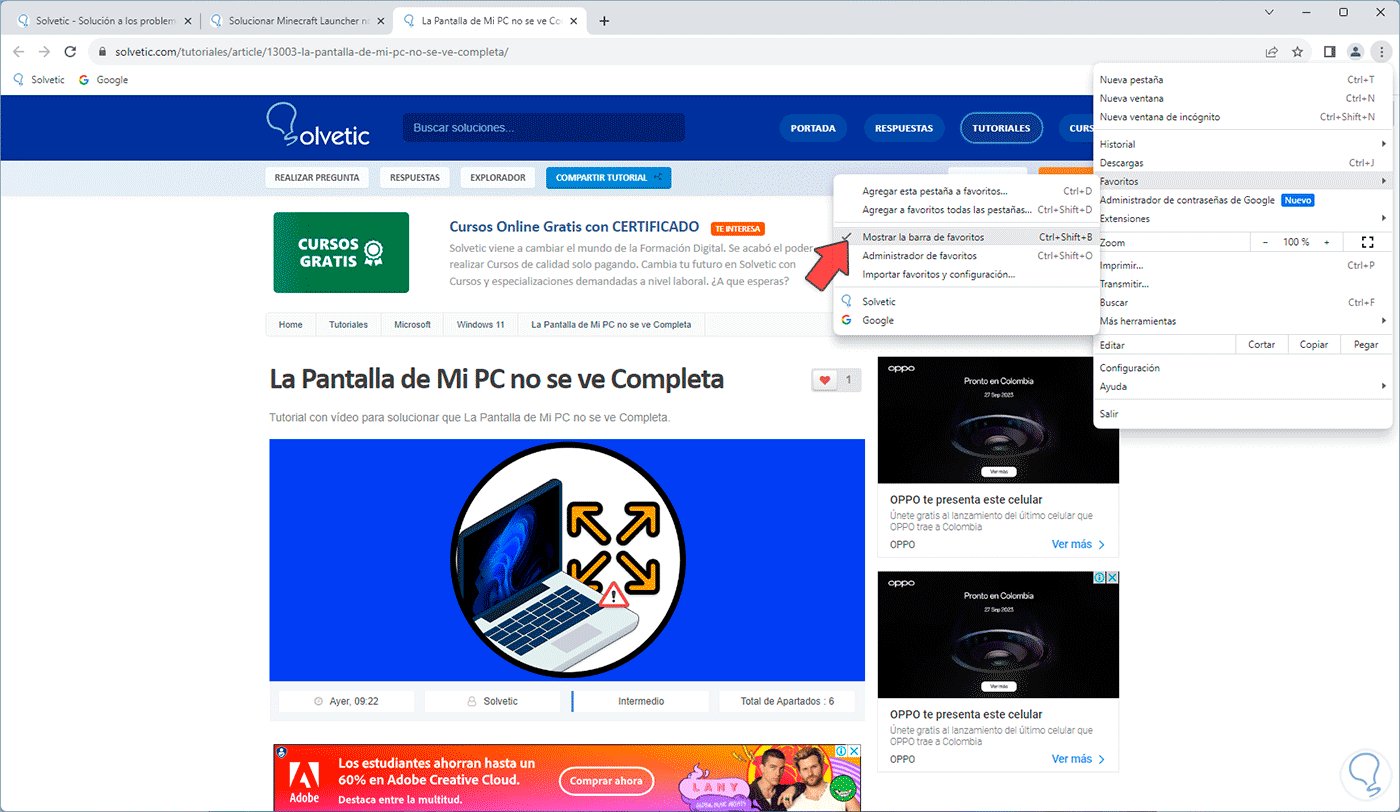This screenshot has height=812, width=1400.
Task: Like the tutorial with the heart button
Action: (x=825, y=380)
